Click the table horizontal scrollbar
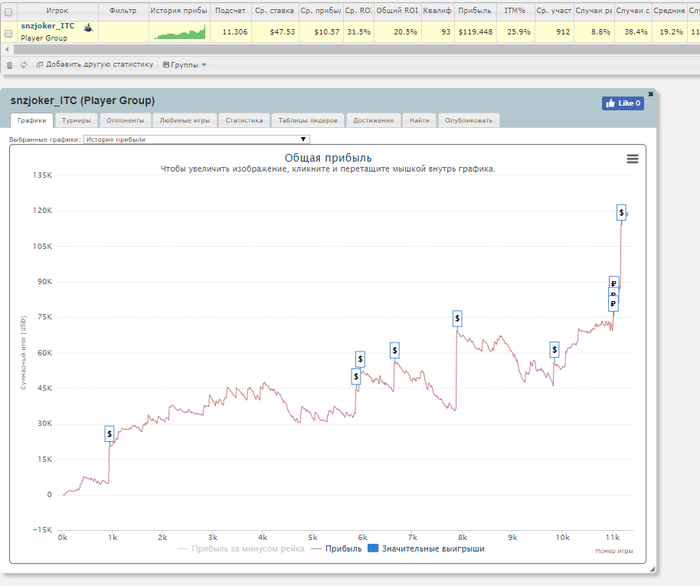Viewport: 700px width, 586px height. [x=357, y=49]
